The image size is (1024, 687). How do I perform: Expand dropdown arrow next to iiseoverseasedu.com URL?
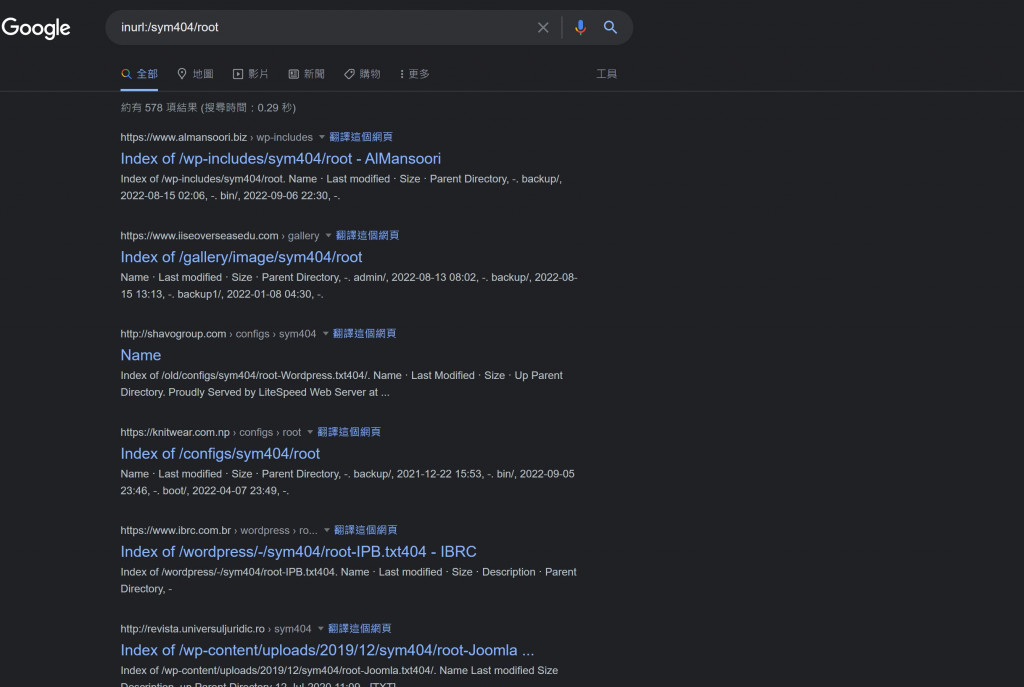click(328, 236)
